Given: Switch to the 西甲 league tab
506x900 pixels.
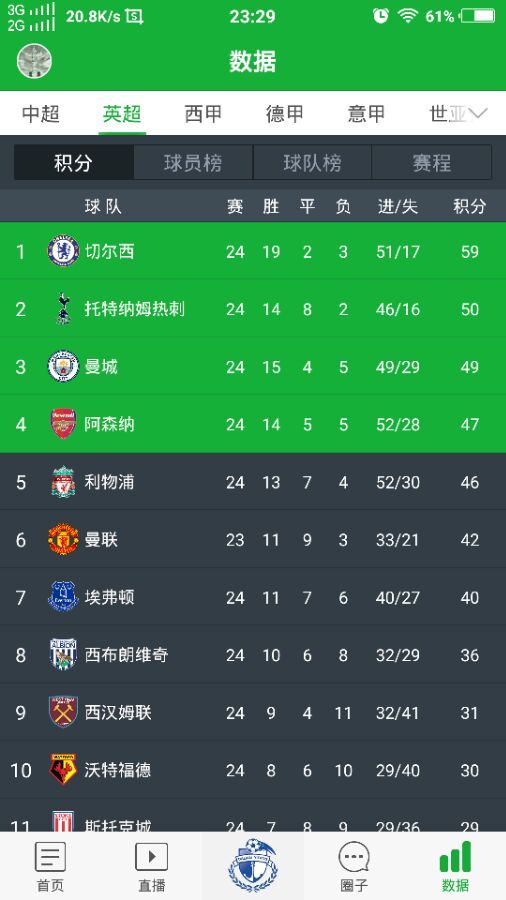Looking at the screenshot, I should (x=203, y=113).
